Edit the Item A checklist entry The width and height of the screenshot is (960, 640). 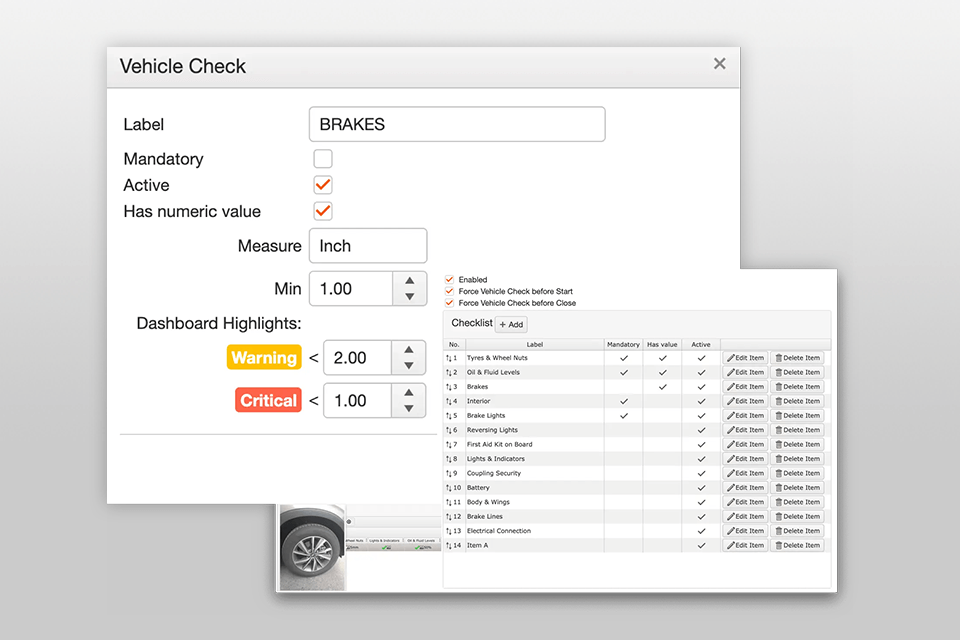tap(745, 545)
